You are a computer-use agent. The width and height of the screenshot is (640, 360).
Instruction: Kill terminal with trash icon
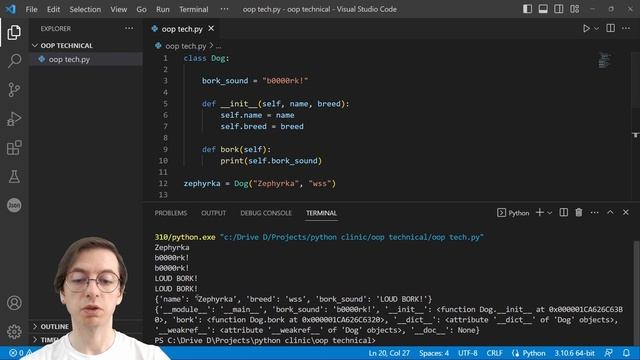click(x=579, y=212)
